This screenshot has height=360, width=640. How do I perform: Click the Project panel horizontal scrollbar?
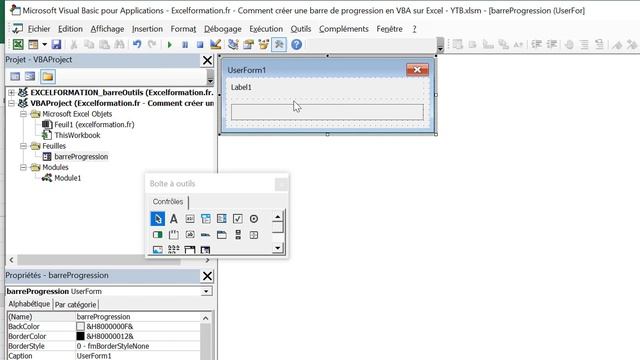coord(99,260)
